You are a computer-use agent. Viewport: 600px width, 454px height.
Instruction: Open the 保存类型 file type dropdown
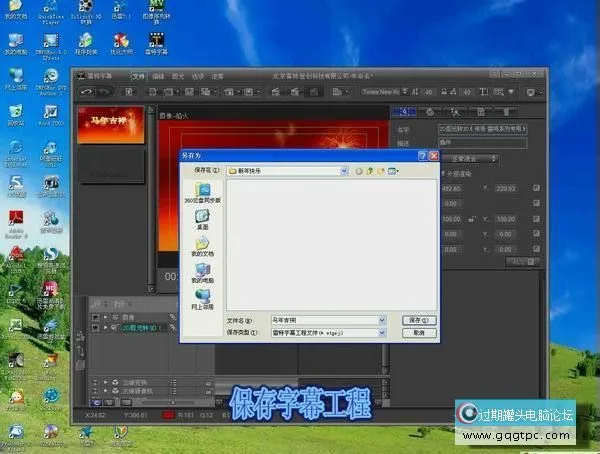pyautogui.click(x=381, y=332)
